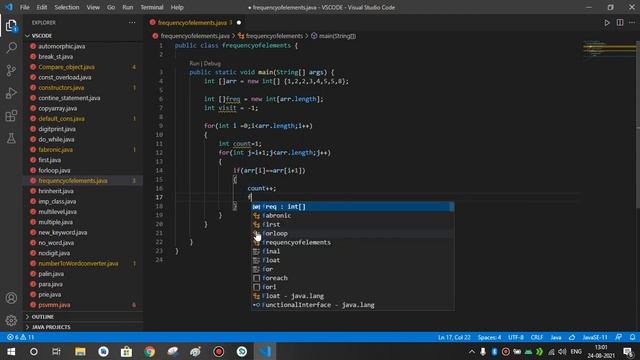Click the Windows Start button
640x360 pixels.
pos(11,351)
